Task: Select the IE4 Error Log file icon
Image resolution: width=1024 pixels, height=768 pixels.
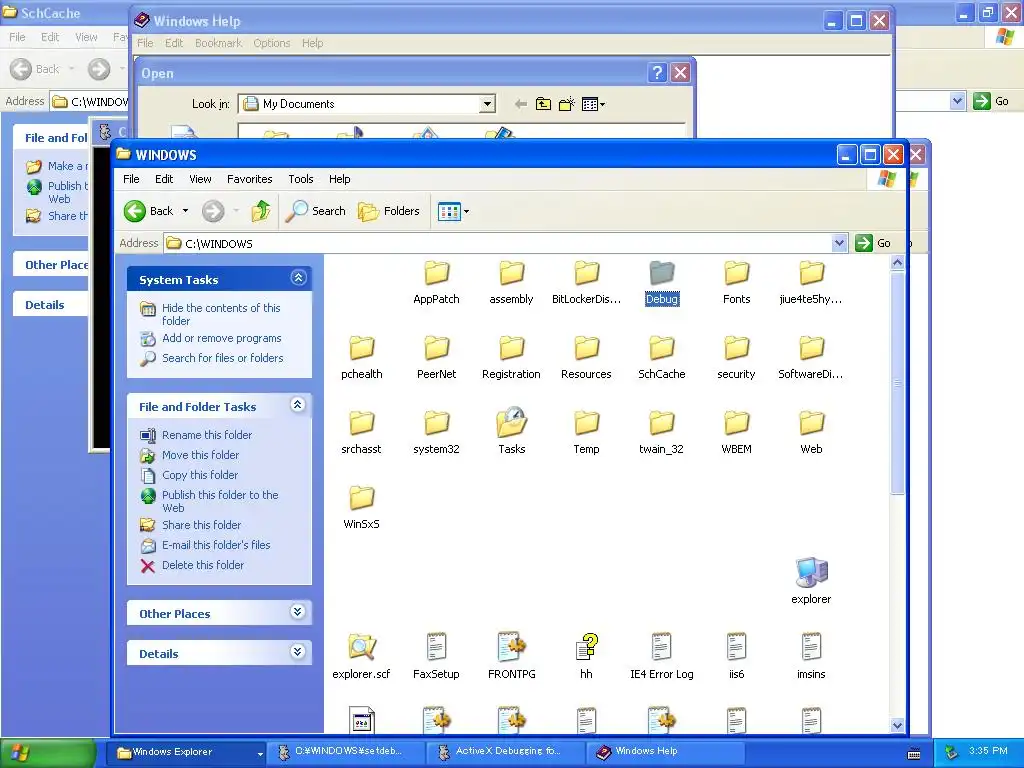Action: (x=662, y=647)
